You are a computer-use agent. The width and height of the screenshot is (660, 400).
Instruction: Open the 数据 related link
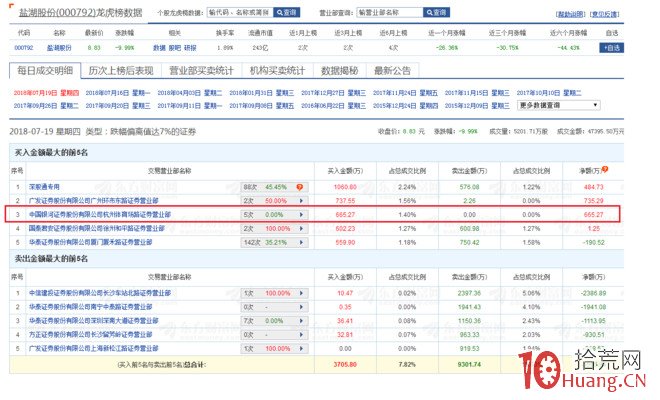pos(159,48)
